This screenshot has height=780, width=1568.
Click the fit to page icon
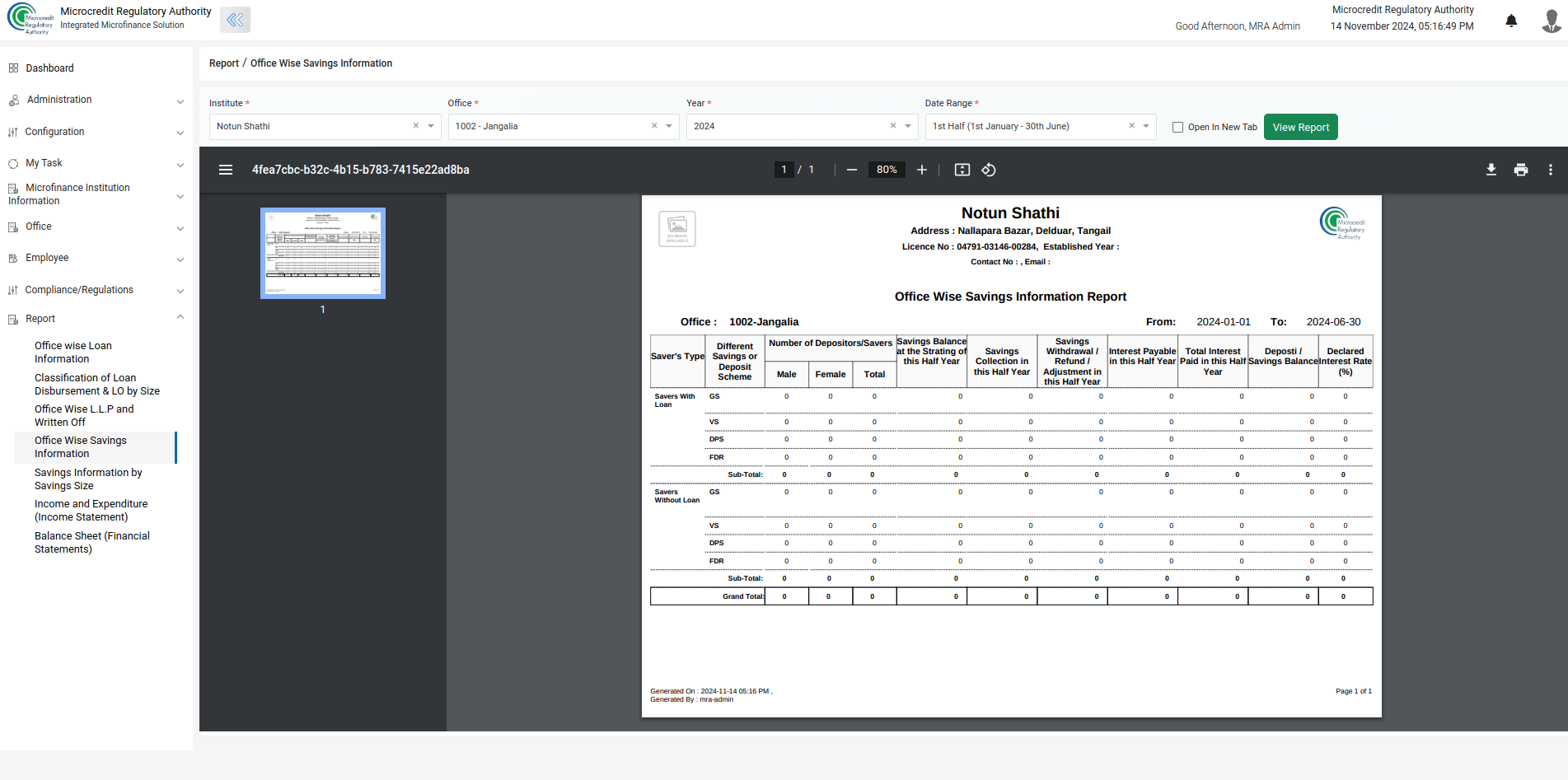[962, 170]
